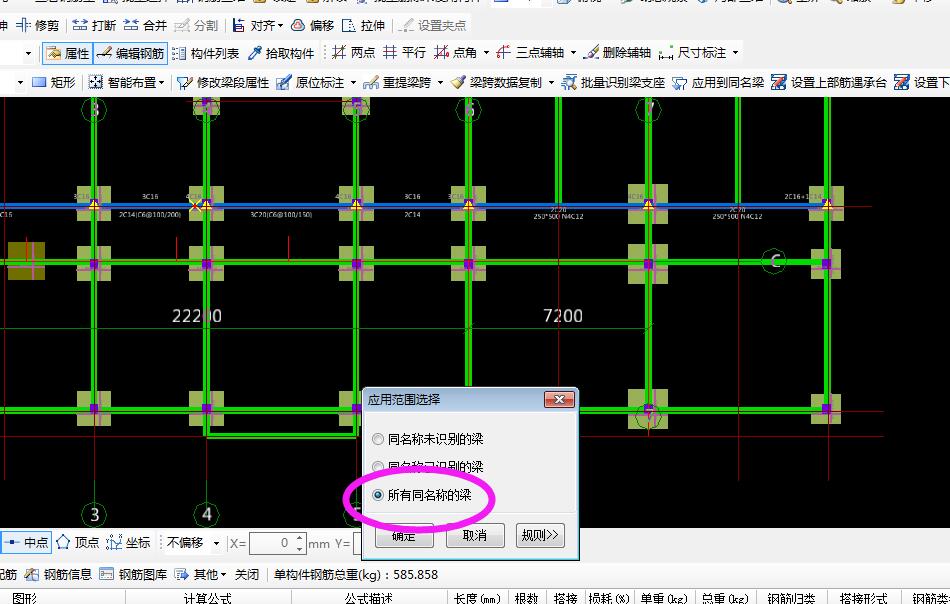Screen dimensions: 950x604
Task: Click 应用到同名梁 apply to same-name beams
Action: (x=718, y=82)
